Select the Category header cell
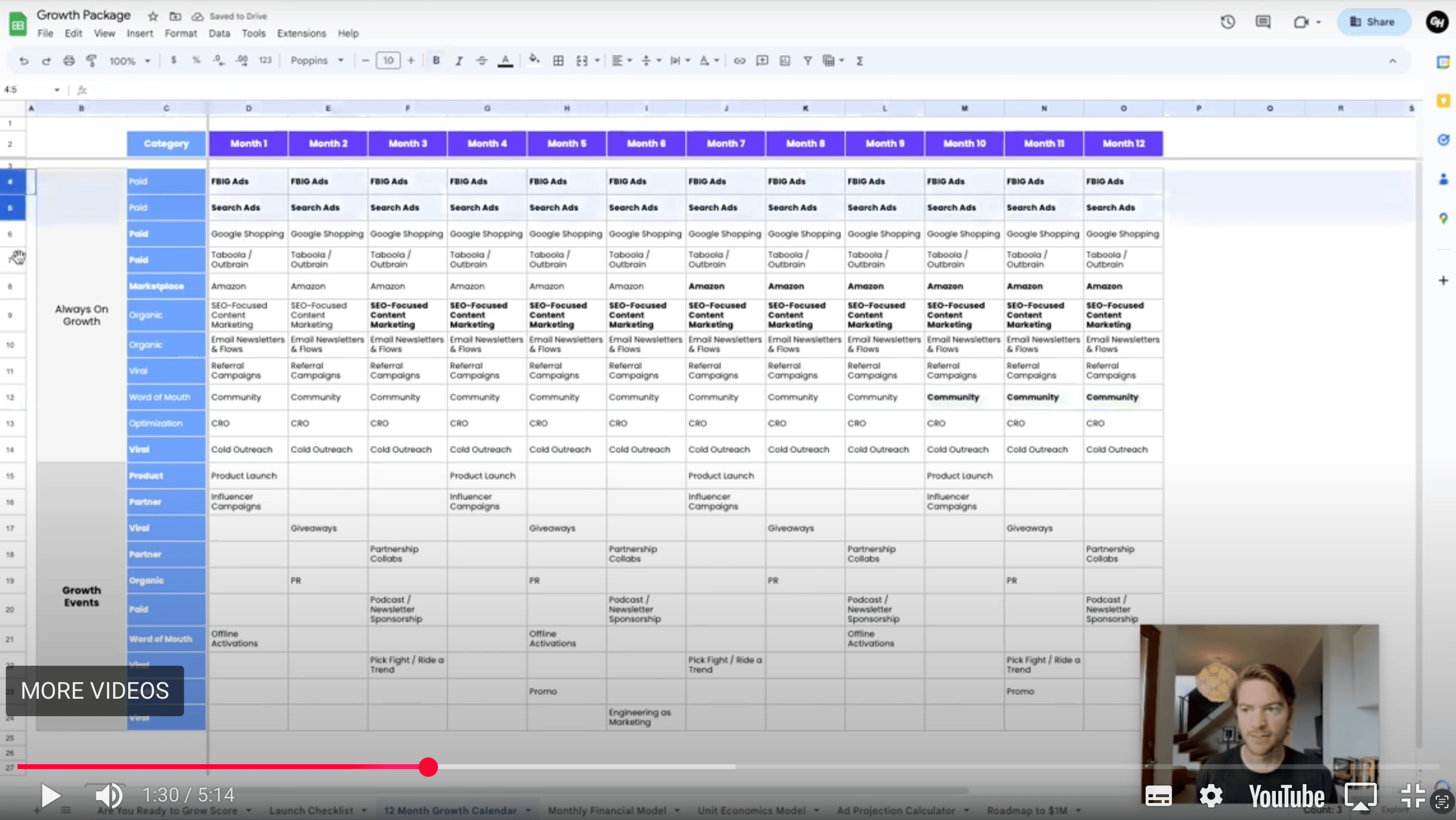This screenshot has width=1456, height=820. click(x=166, y=144)
